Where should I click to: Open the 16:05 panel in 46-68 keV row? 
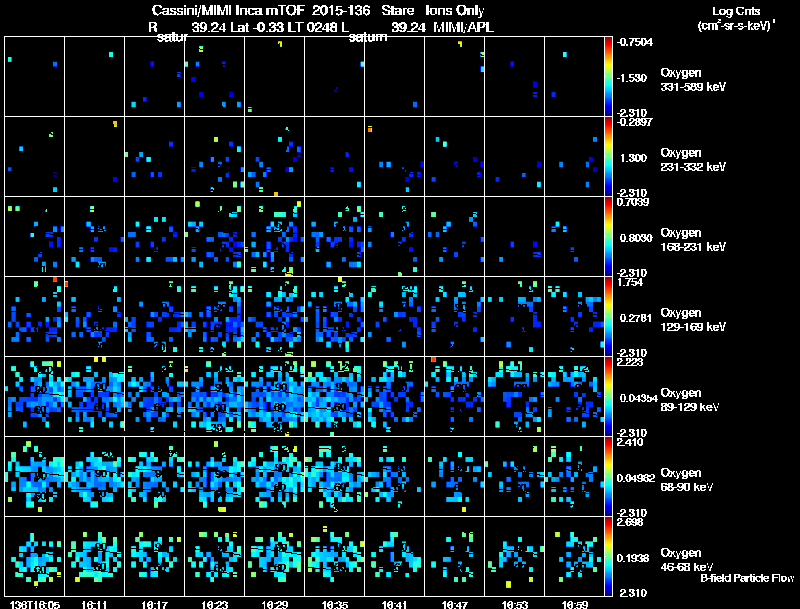tap(35, 556)
